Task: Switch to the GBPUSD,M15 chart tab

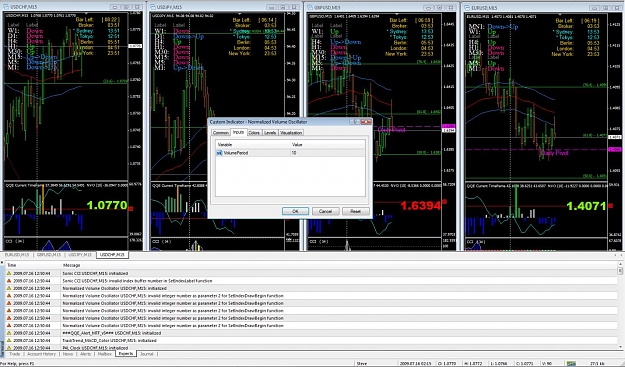Action: pyautogui.click(x=49, y=255)
